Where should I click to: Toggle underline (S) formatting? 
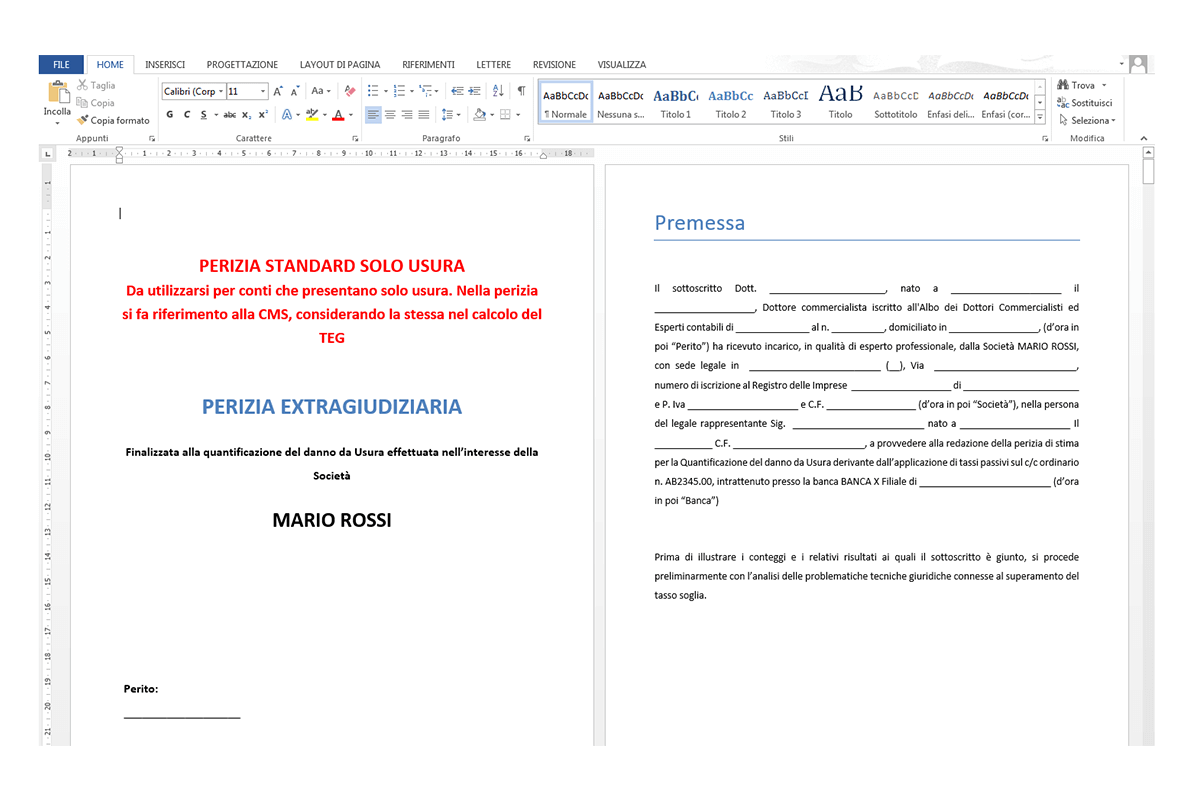pyautogui.click(x=204, y=115)
